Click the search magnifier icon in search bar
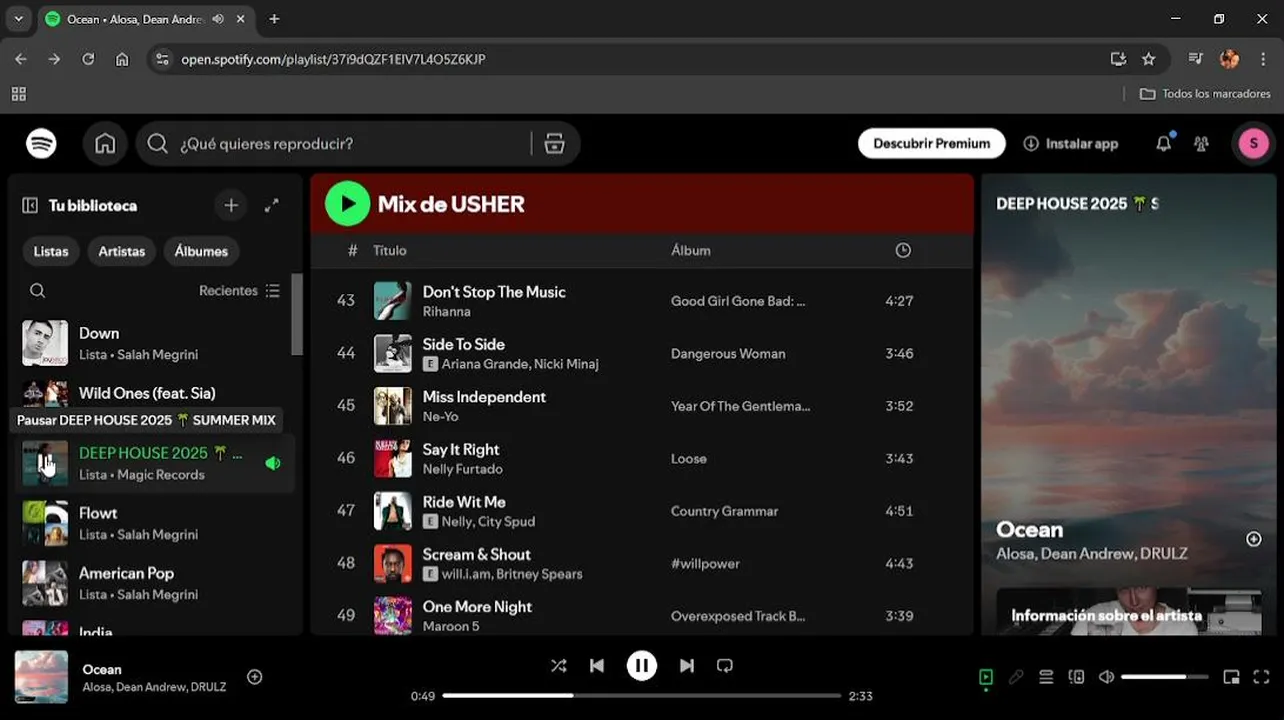 [157, 144]
